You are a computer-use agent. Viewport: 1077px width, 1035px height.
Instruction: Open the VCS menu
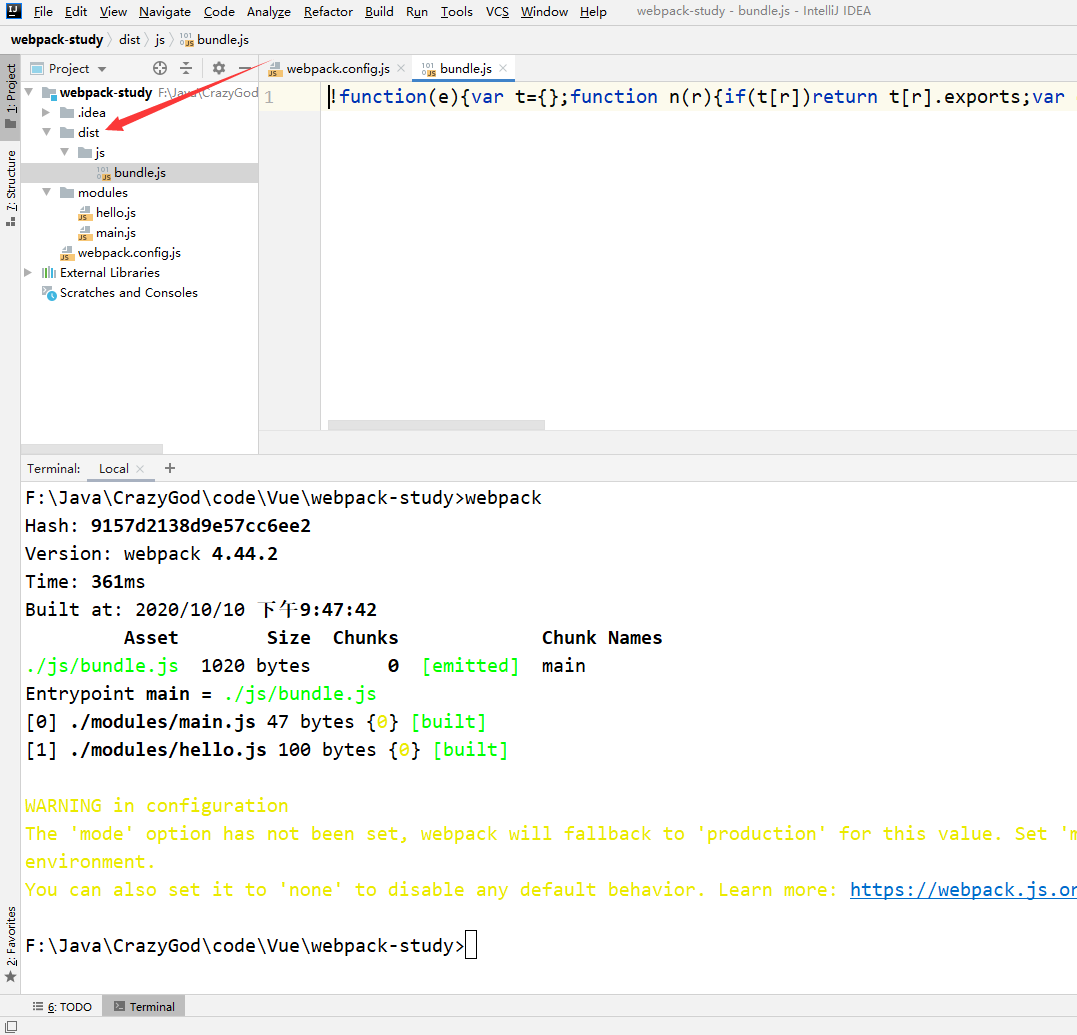pos(497,12)
